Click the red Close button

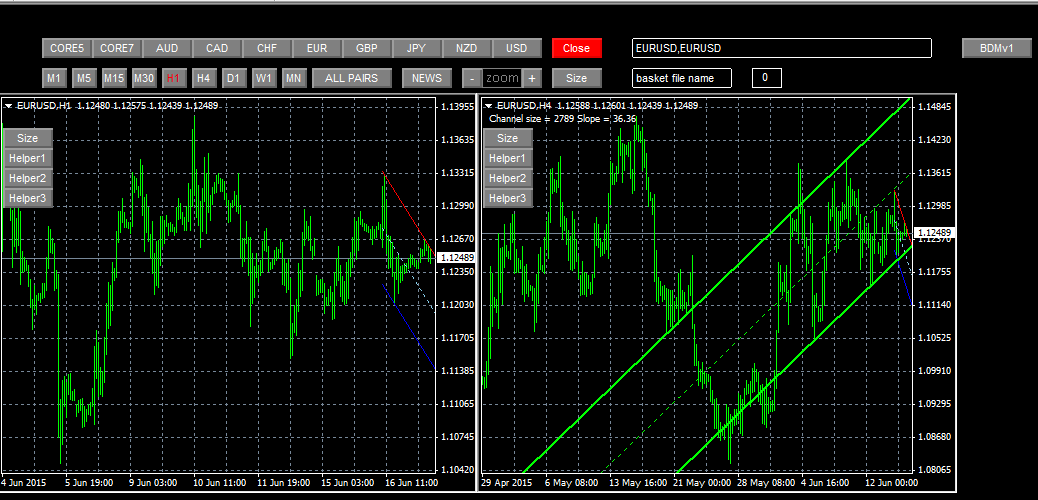[x=576, y=48]
